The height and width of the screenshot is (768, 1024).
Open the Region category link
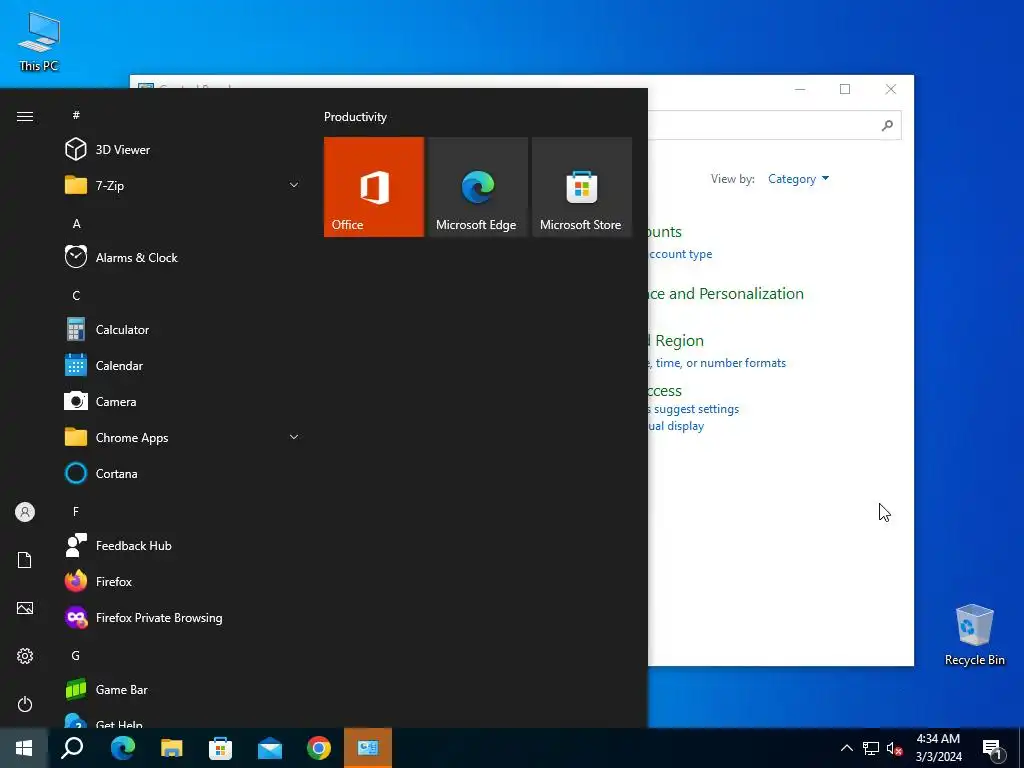point(676,341)
